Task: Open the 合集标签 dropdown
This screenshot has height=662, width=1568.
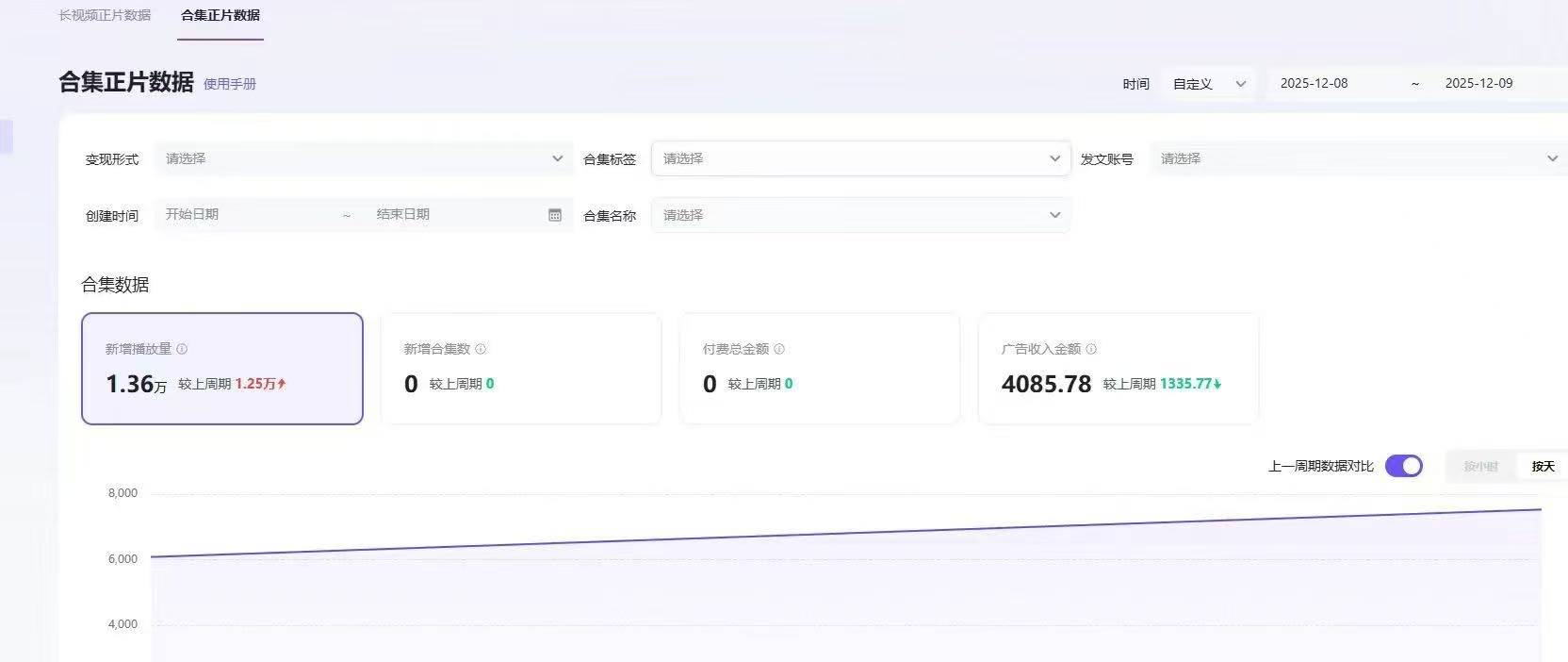Action: coord(860,158)
